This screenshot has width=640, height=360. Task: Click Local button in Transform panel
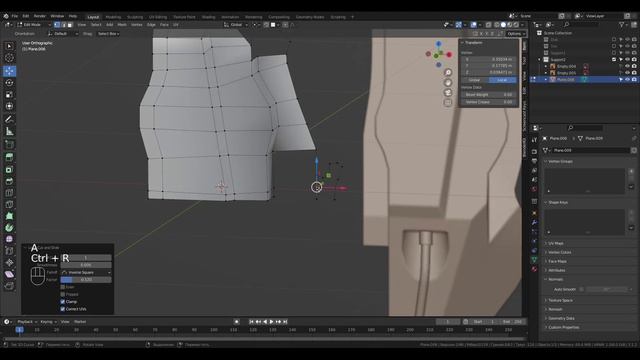pos(502,80)
